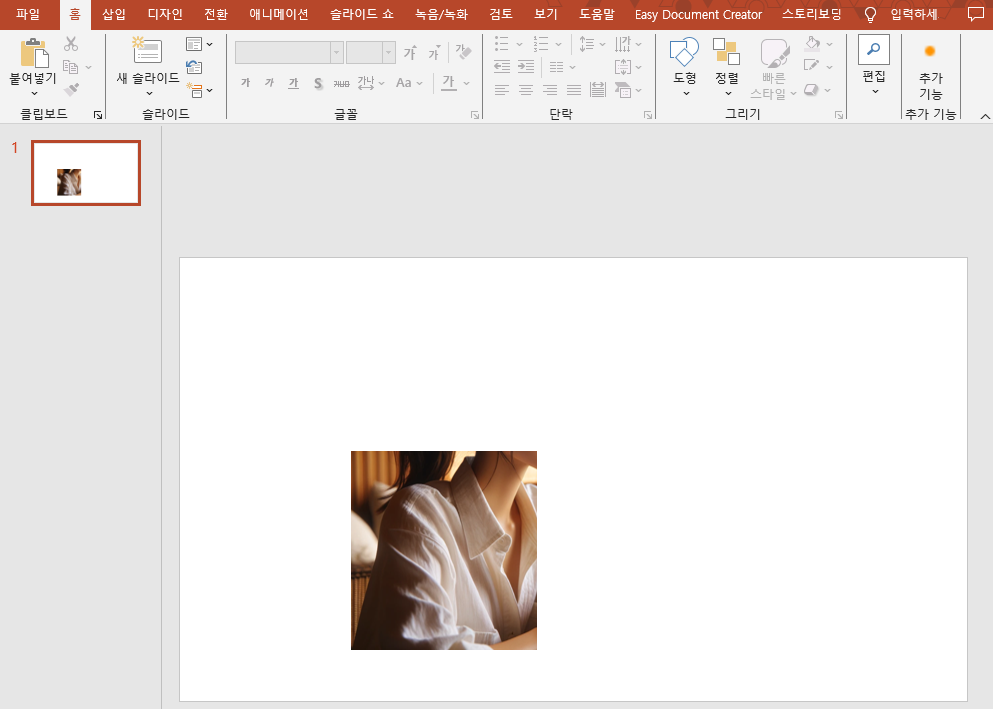Select the white shirt picture on slide
The image size is (993, 709).
tap(444, 550)
